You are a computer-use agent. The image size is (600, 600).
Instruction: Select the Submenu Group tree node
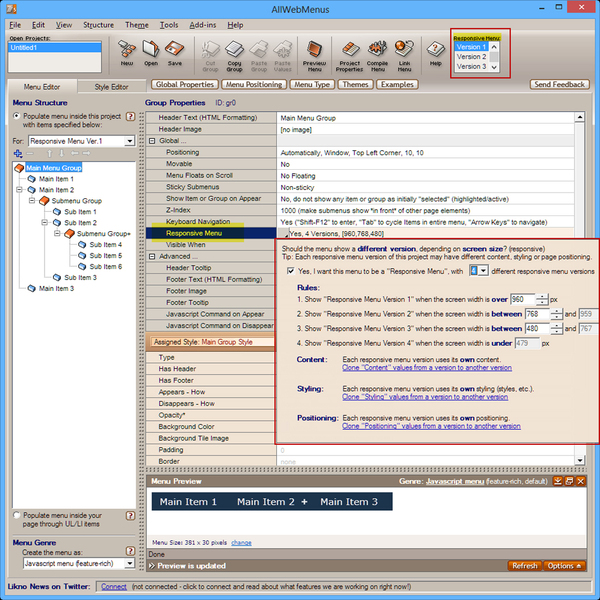(77, 201)
